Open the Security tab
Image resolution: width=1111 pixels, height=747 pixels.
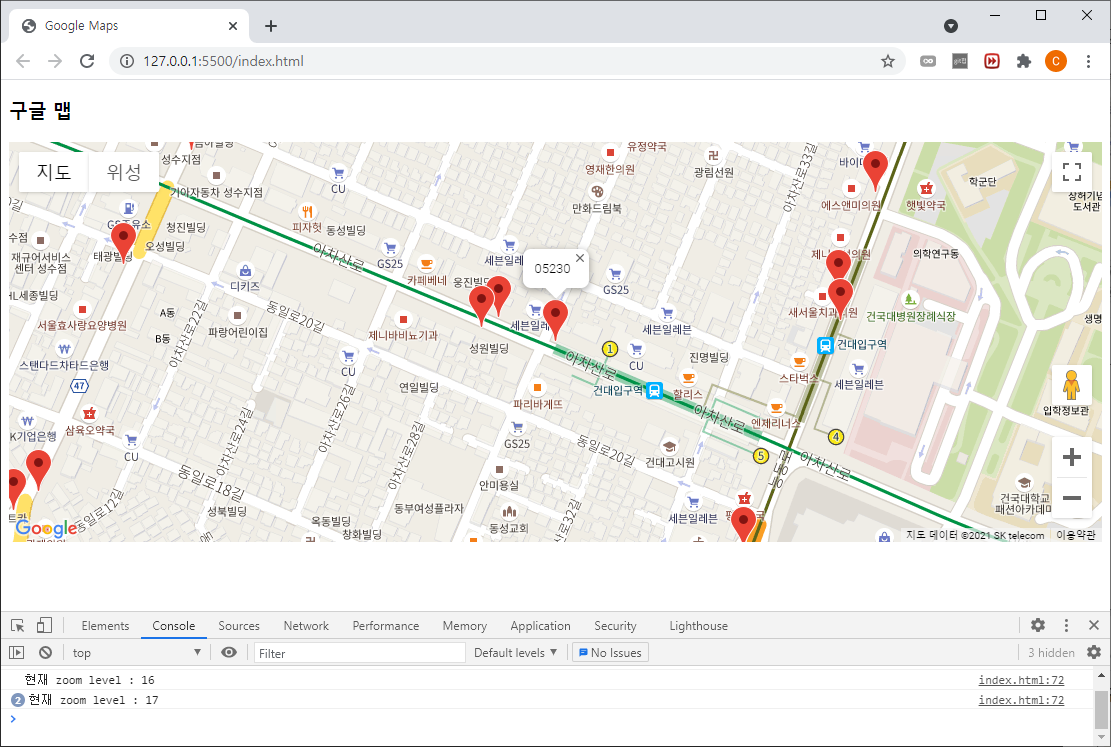point(615,626)
